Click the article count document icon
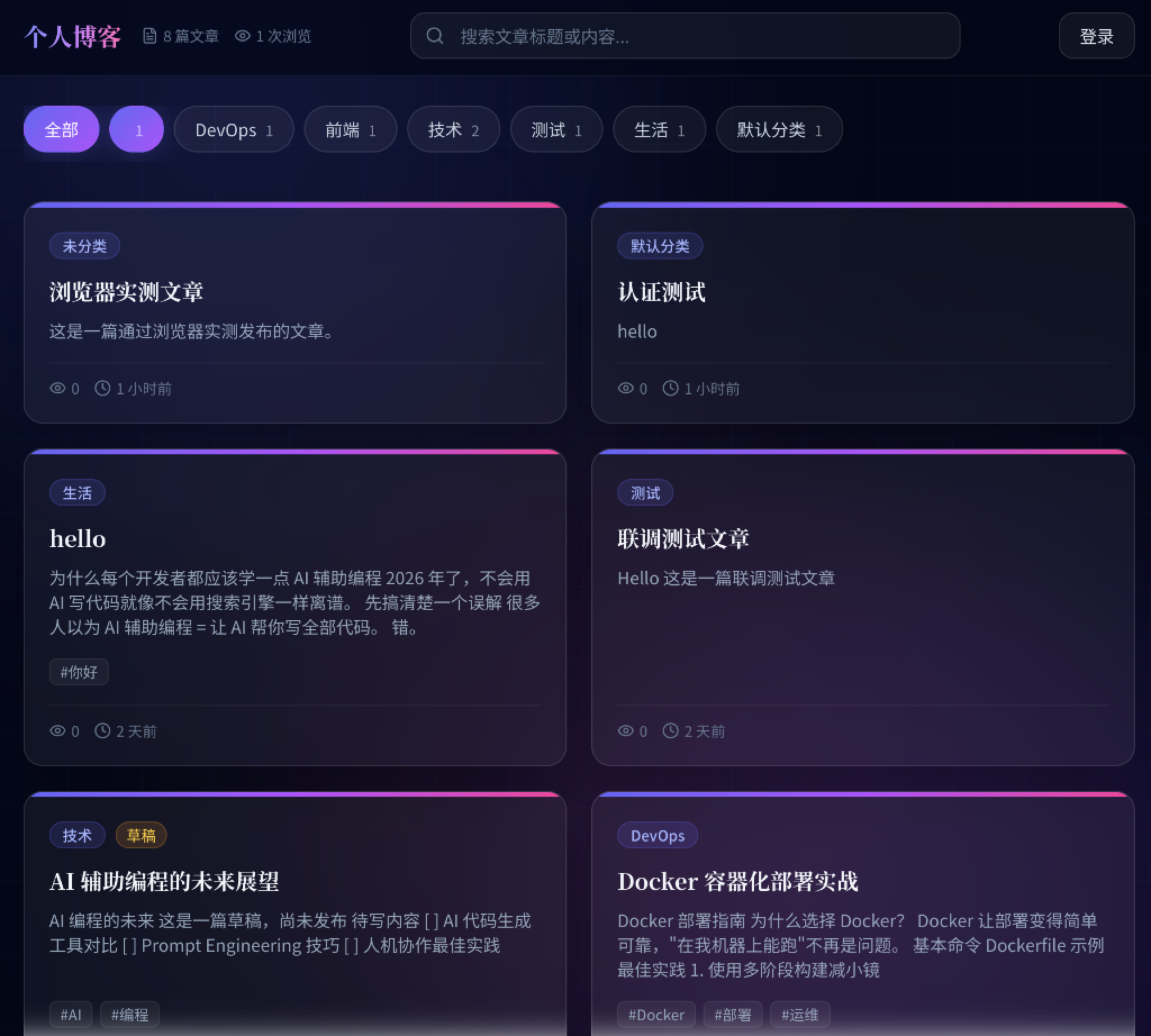 coord(149,36)
